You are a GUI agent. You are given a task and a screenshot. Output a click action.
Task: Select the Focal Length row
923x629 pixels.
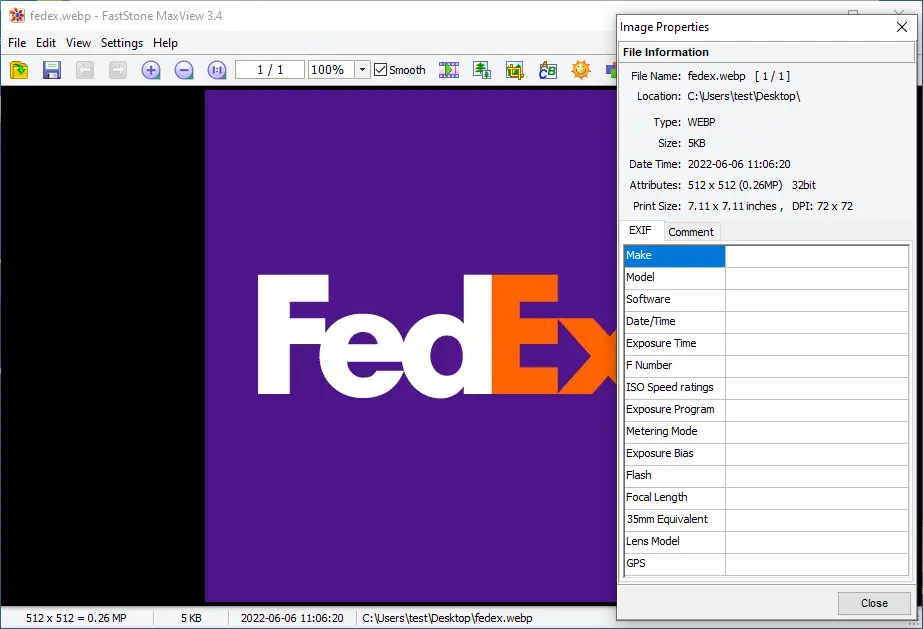tap(766, 498)
